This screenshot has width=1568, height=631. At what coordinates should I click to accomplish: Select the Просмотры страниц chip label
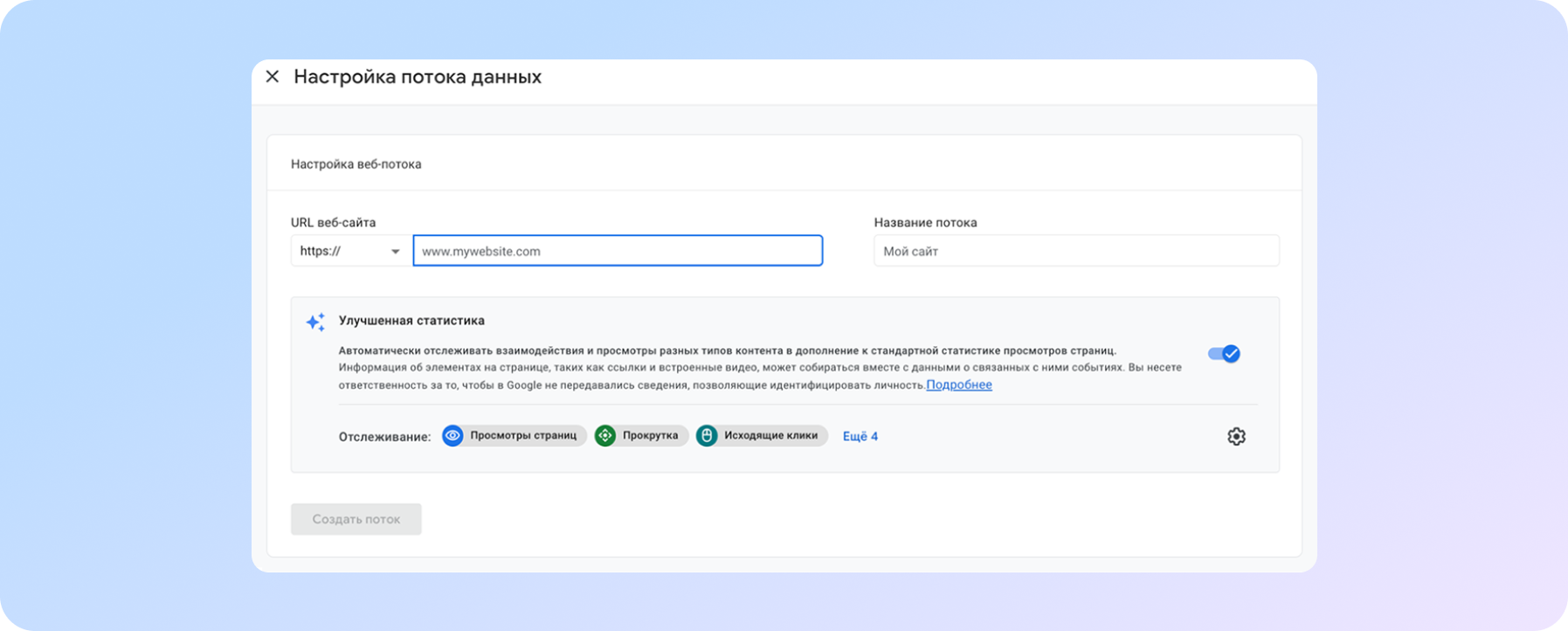pos(523,435)
